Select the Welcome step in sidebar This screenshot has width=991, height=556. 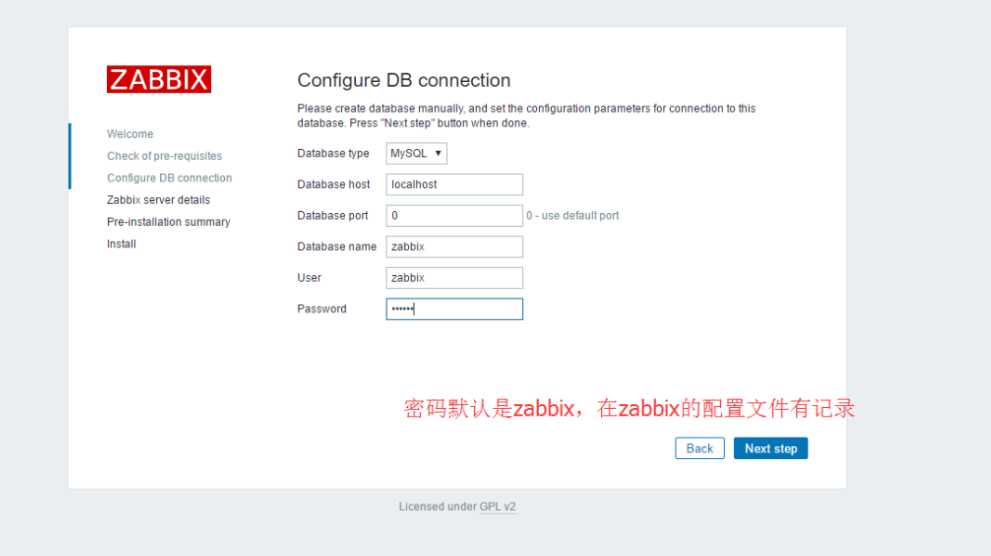(x=130, y=134)
